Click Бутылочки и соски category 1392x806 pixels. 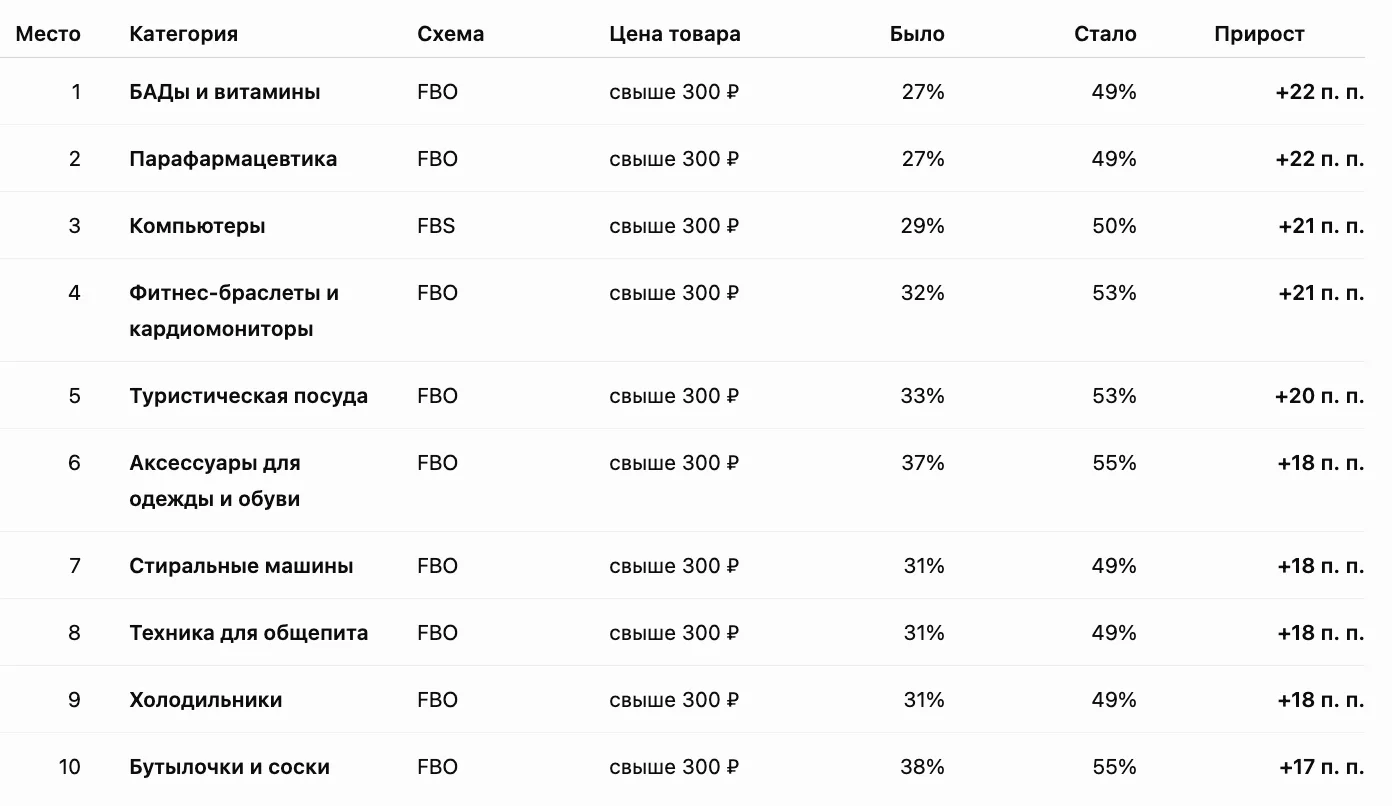click(229, 767)
